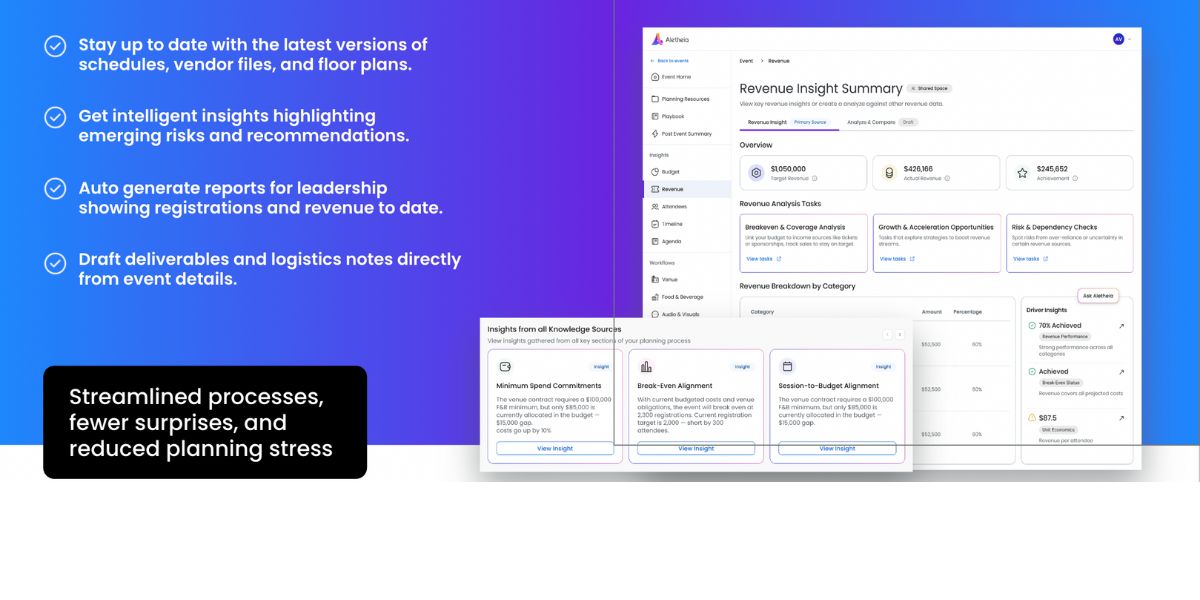Screen dimensions: 1200x600
Task: Show previous insight card with left arrow
Action: (887, 335)
